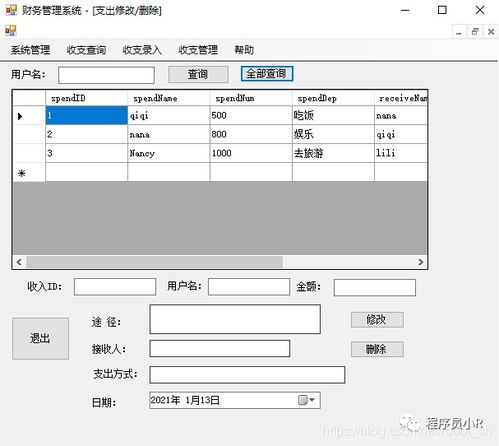The height and width of the screenshot is (446, 499).
Task: Open the 收支查询 menu
Action: click(86, 50)
